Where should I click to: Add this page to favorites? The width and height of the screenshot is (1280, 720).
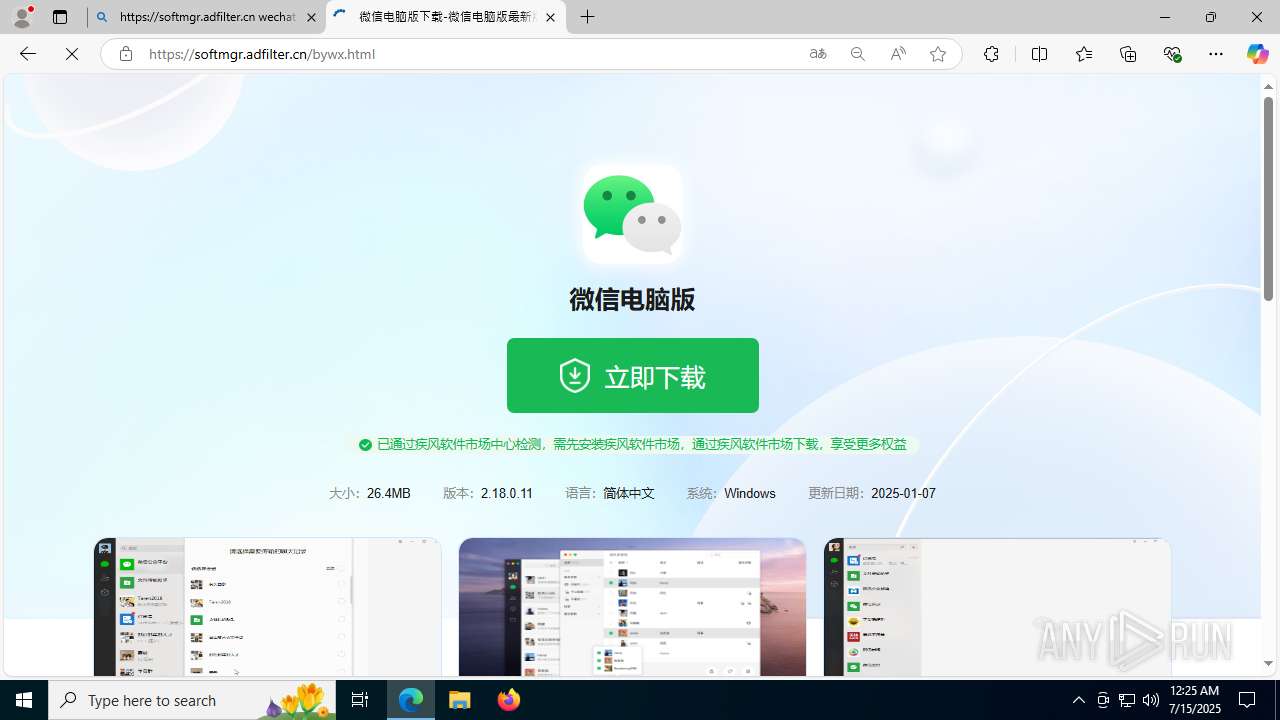938,54
